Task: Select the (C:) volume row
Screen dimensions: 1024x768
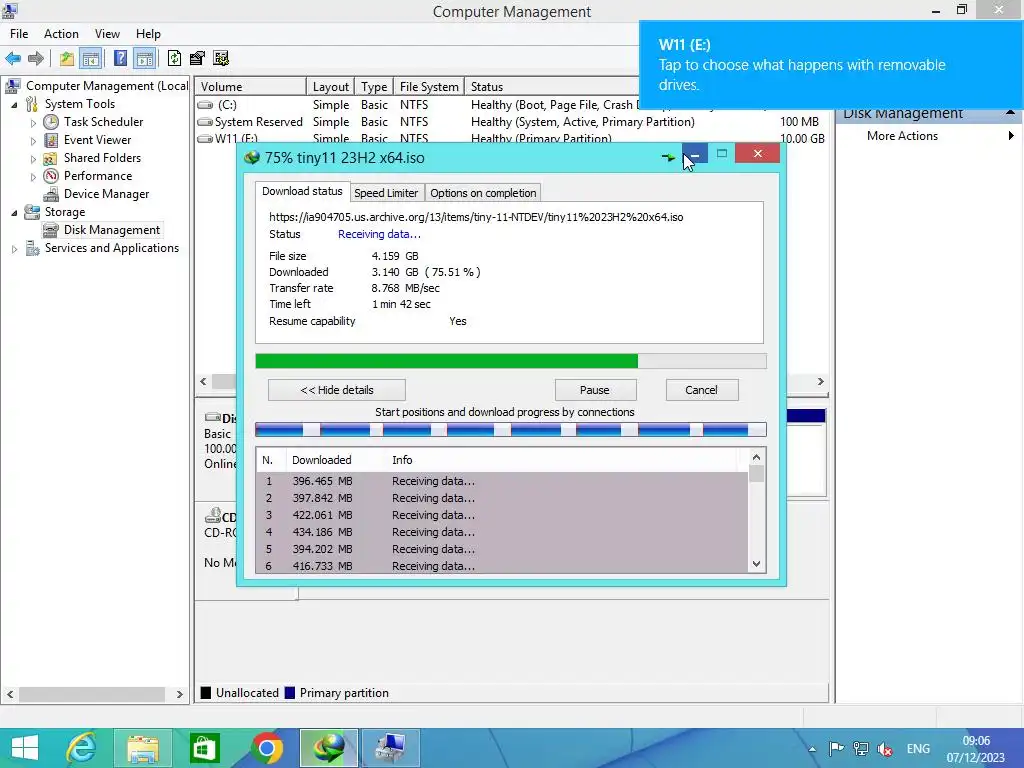Action: [418, 104]
